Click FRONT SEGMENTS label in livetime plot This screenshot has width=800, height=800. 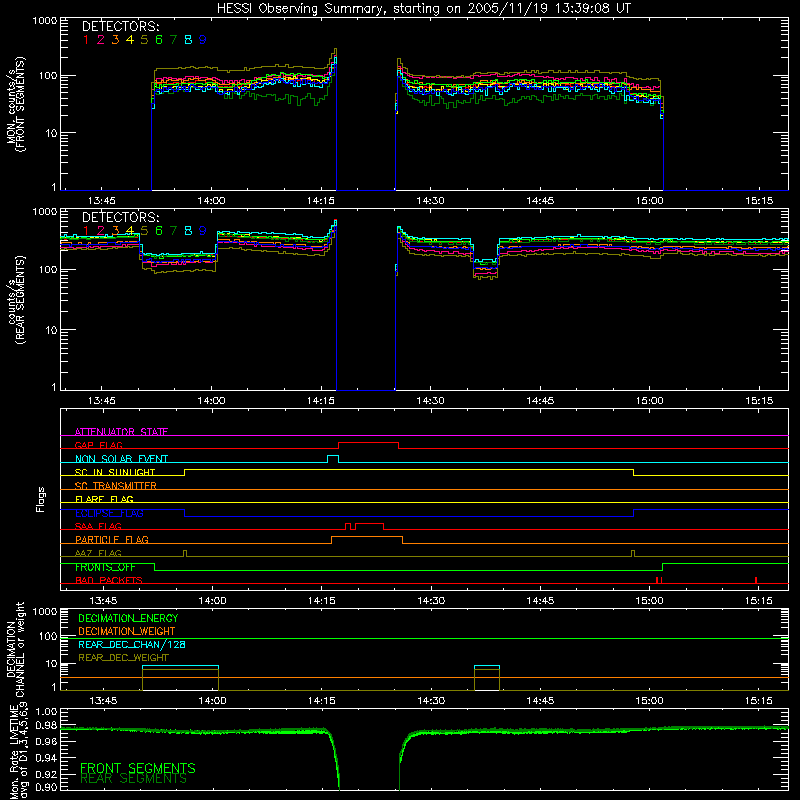tap(138, 768)
